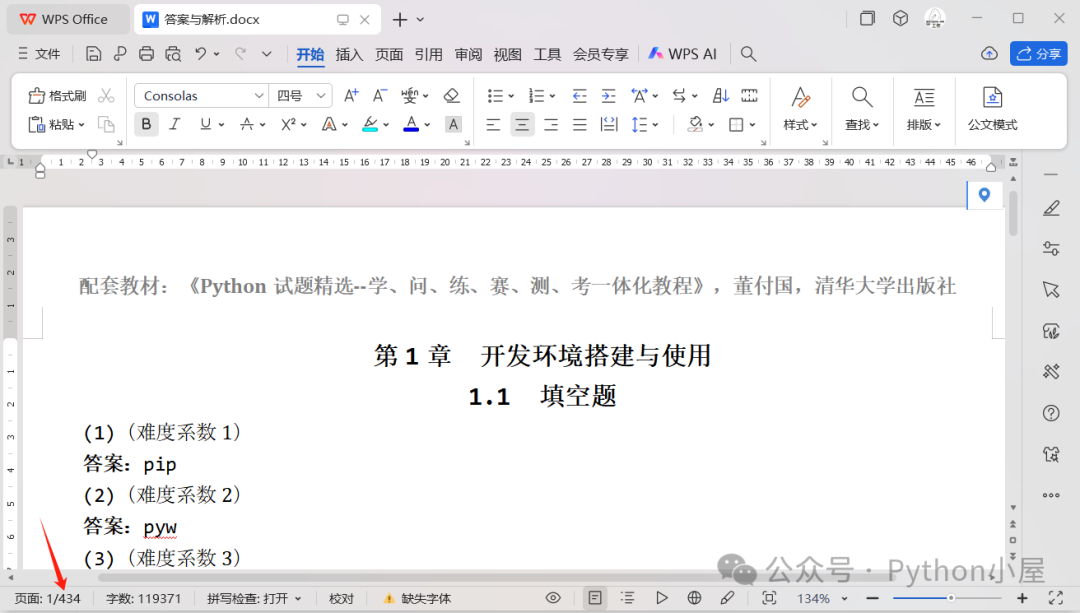This screenshot has height=613, width=1080.
Task: Toggle center alignment
Action: [x=522, y=125]
